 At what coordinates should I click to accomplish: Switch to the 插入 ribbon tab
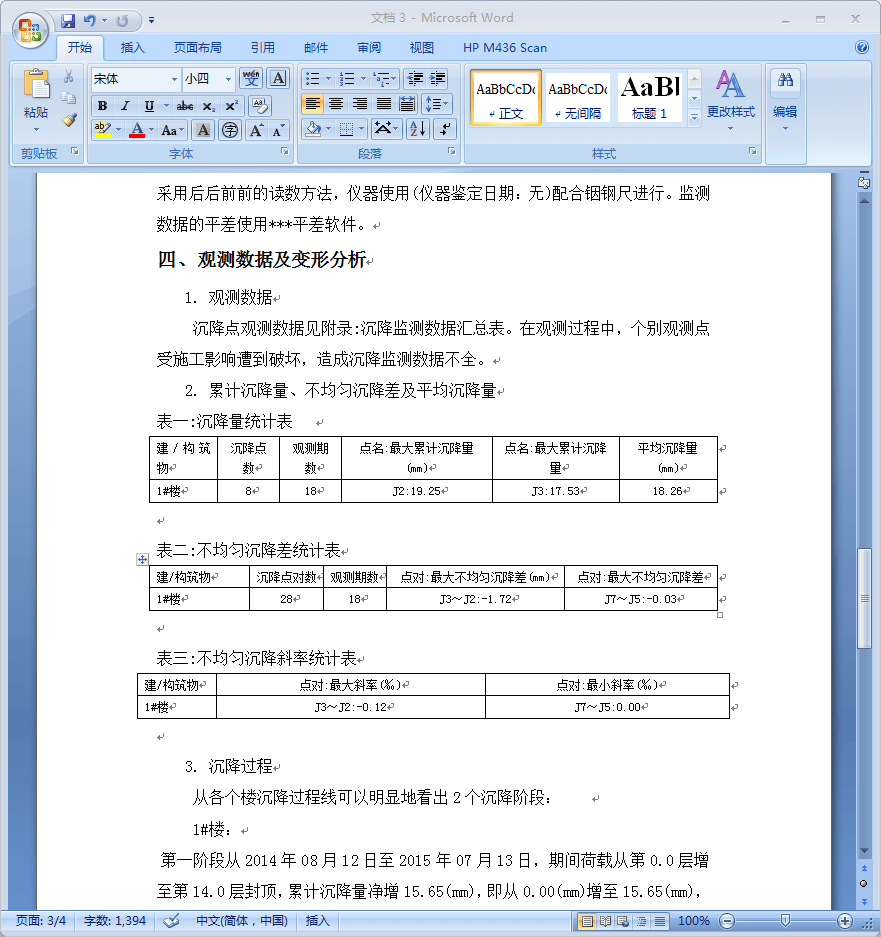133,47
